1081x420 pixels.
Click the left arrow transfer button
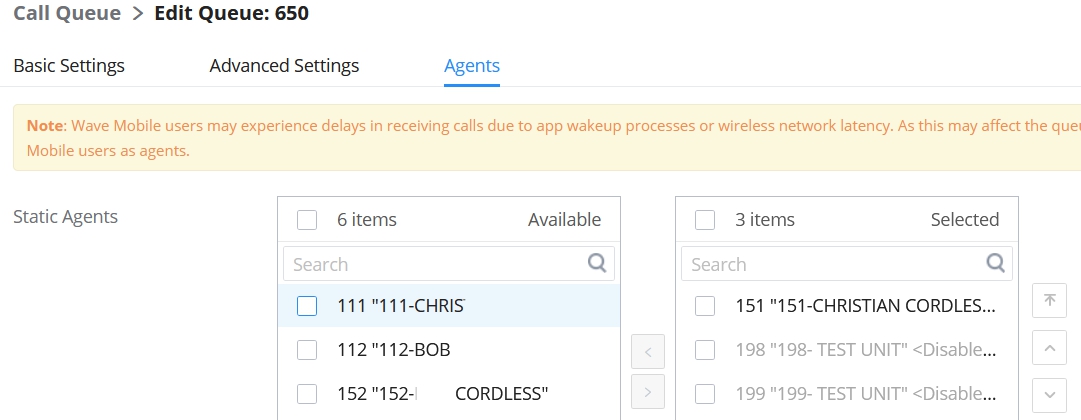point(648,352)
